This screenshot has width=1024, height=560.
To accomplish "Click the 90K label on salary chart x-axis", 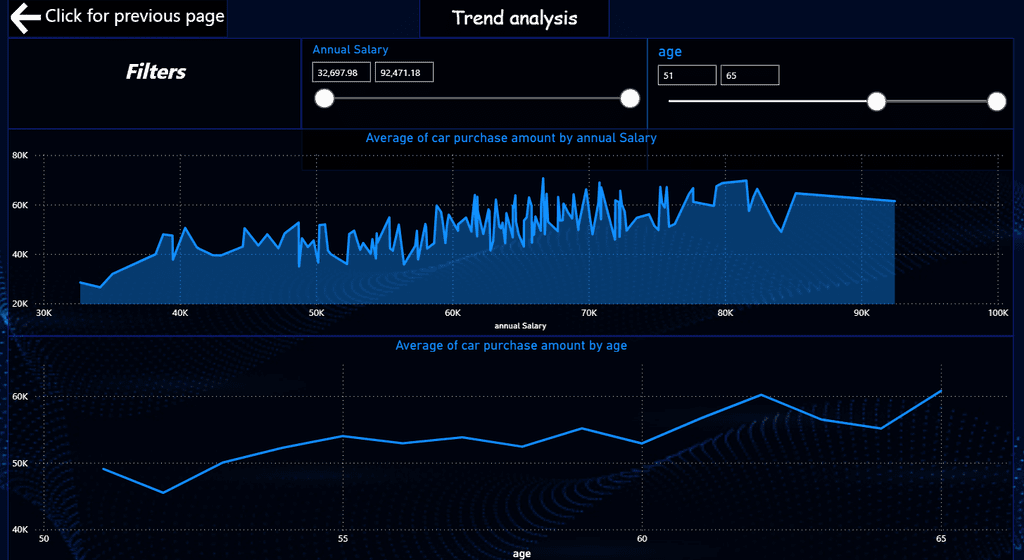I will (x=861, y=313).
